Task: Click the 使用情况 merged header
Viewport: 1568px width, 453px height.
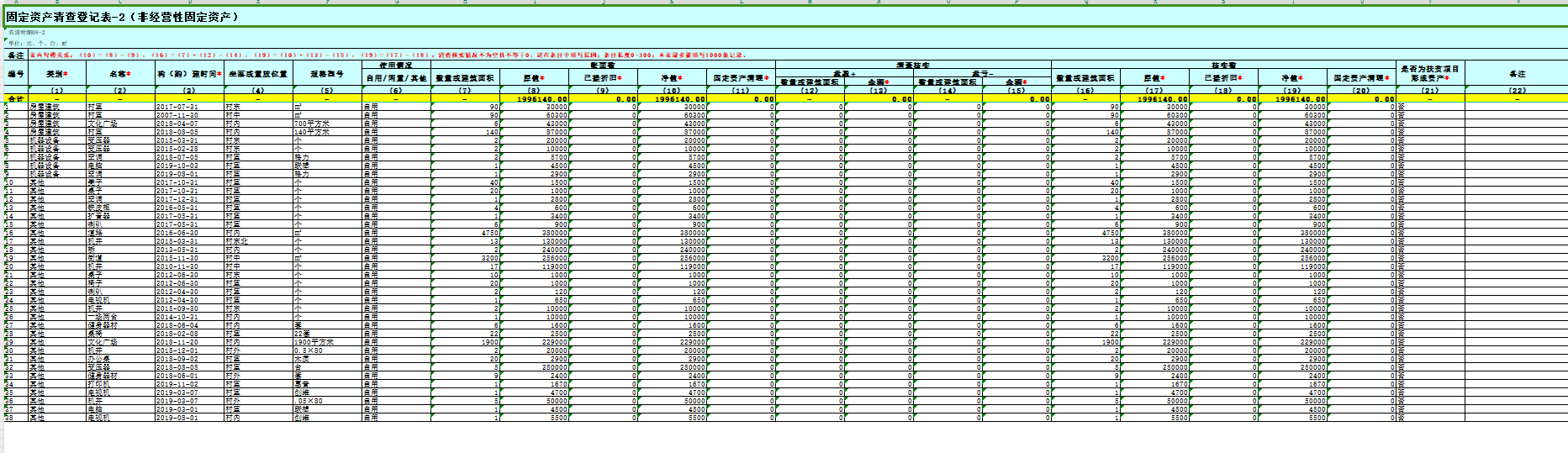Action: 396,65
